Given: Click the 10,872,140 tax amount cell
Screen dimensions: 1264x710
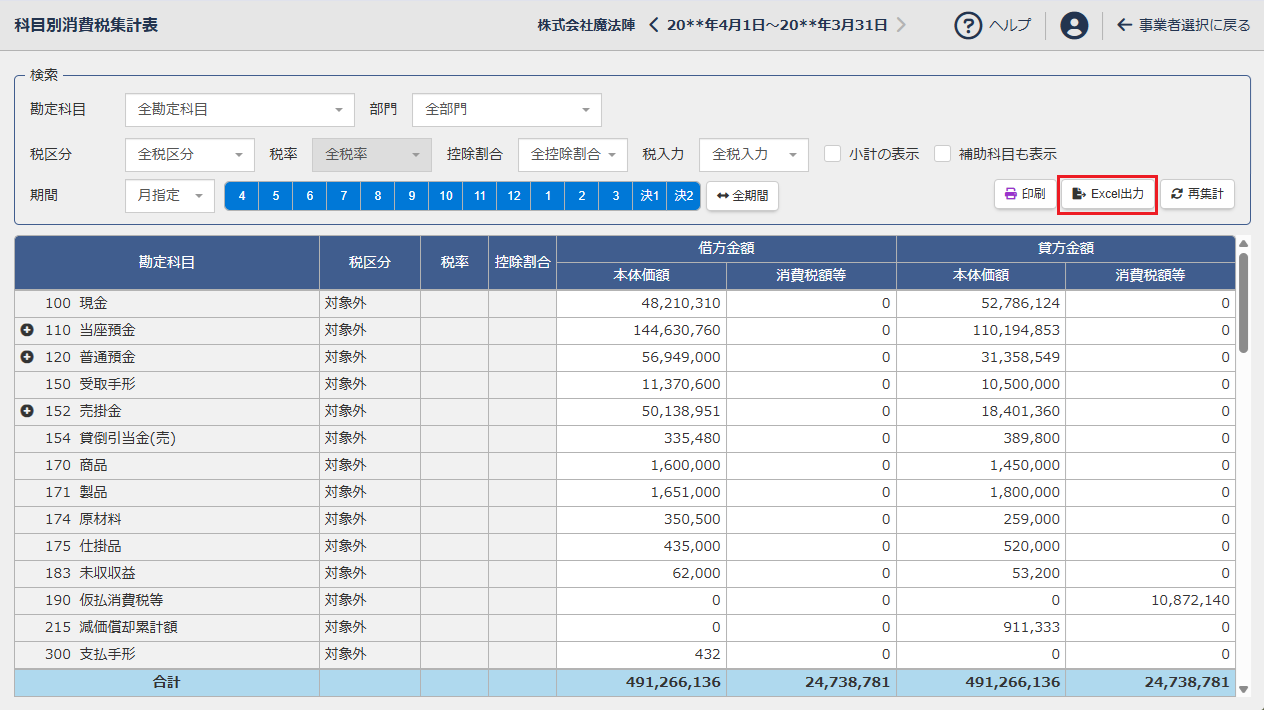Looking at the screenshot, I should pyautogui.click(x=1150, y=600).
